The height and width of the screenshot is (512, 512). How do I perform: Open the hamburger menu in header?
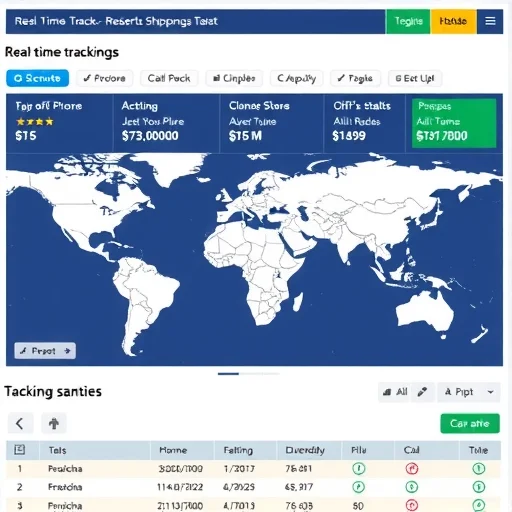tap(490, 21)
